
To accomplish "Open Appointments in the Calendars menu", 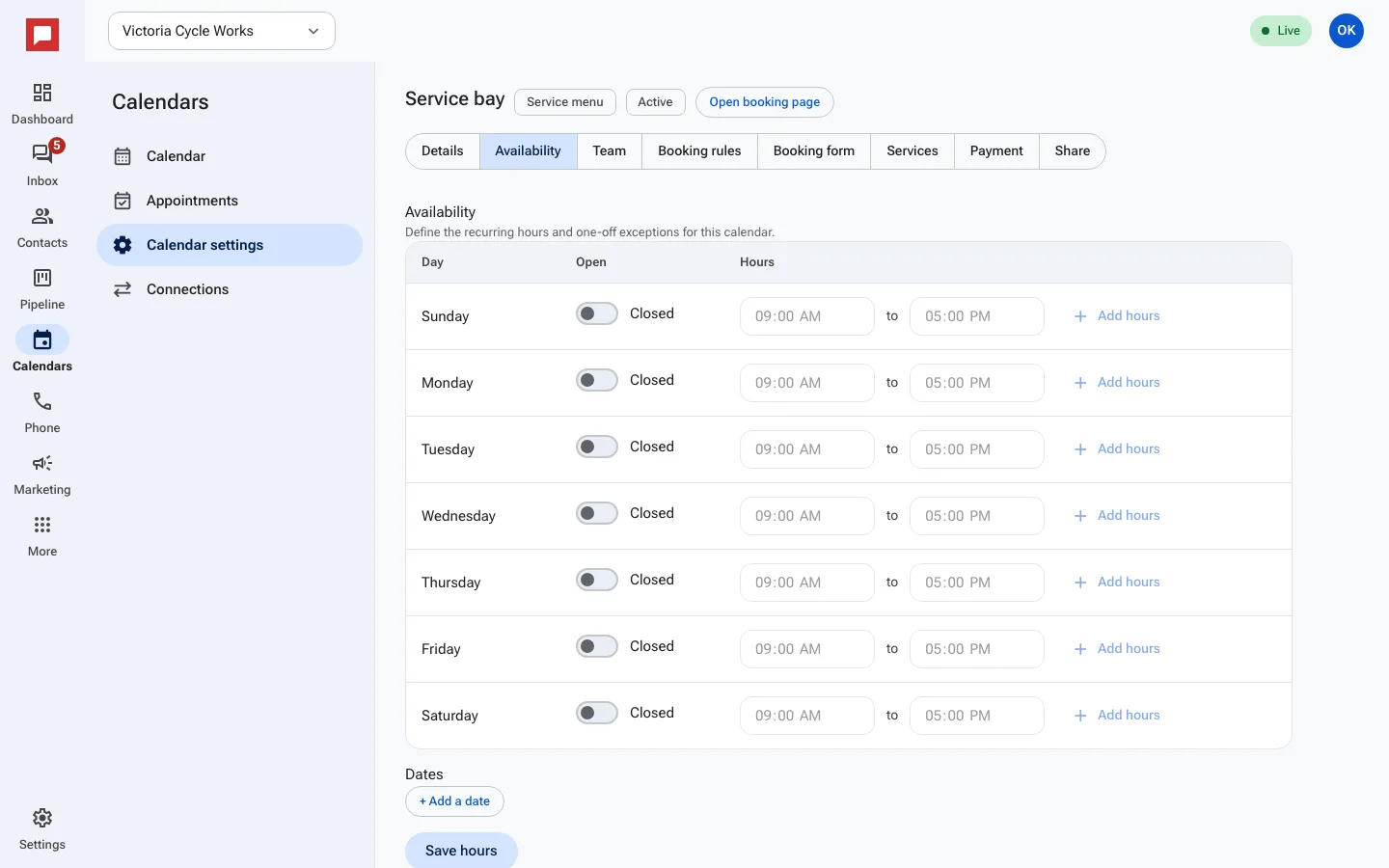I will [x=230, y=201].
